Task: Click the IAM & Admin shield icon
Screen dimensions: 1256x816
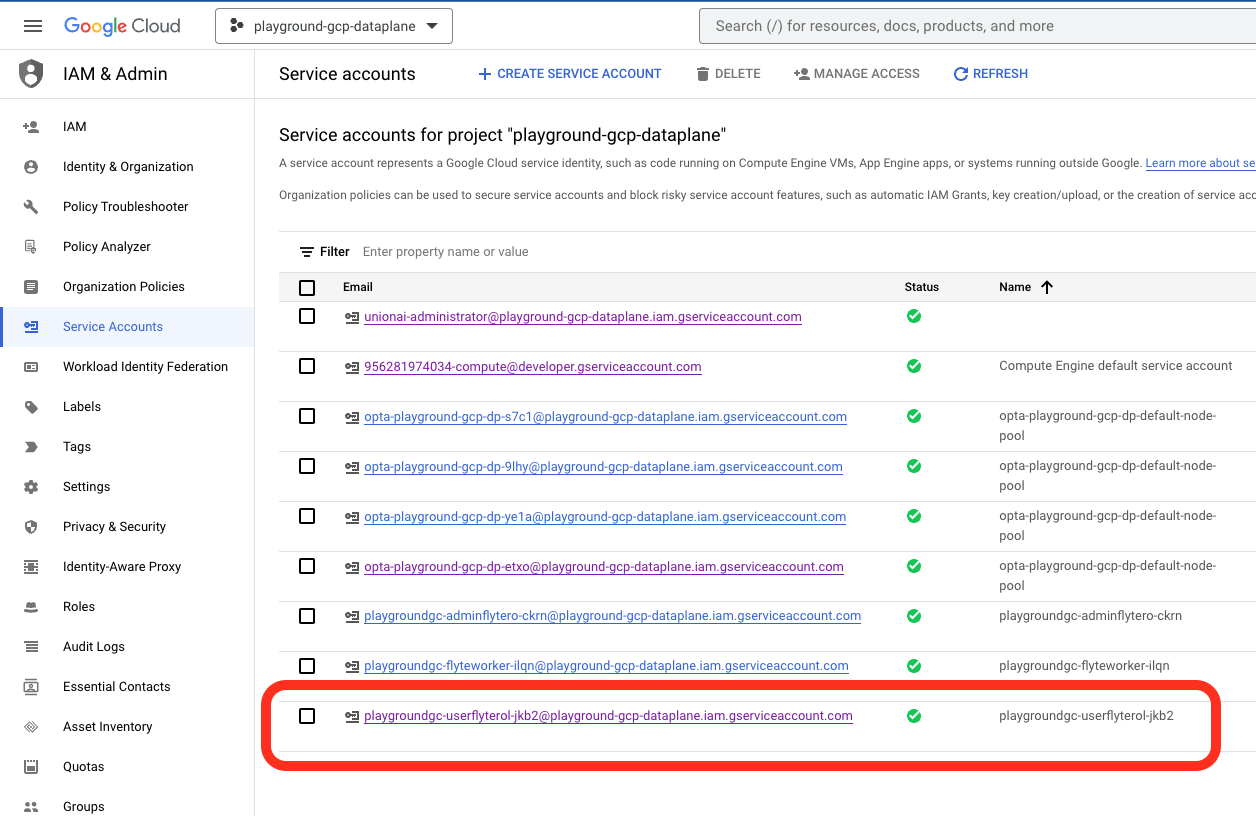Action: [x=32, y=74]
